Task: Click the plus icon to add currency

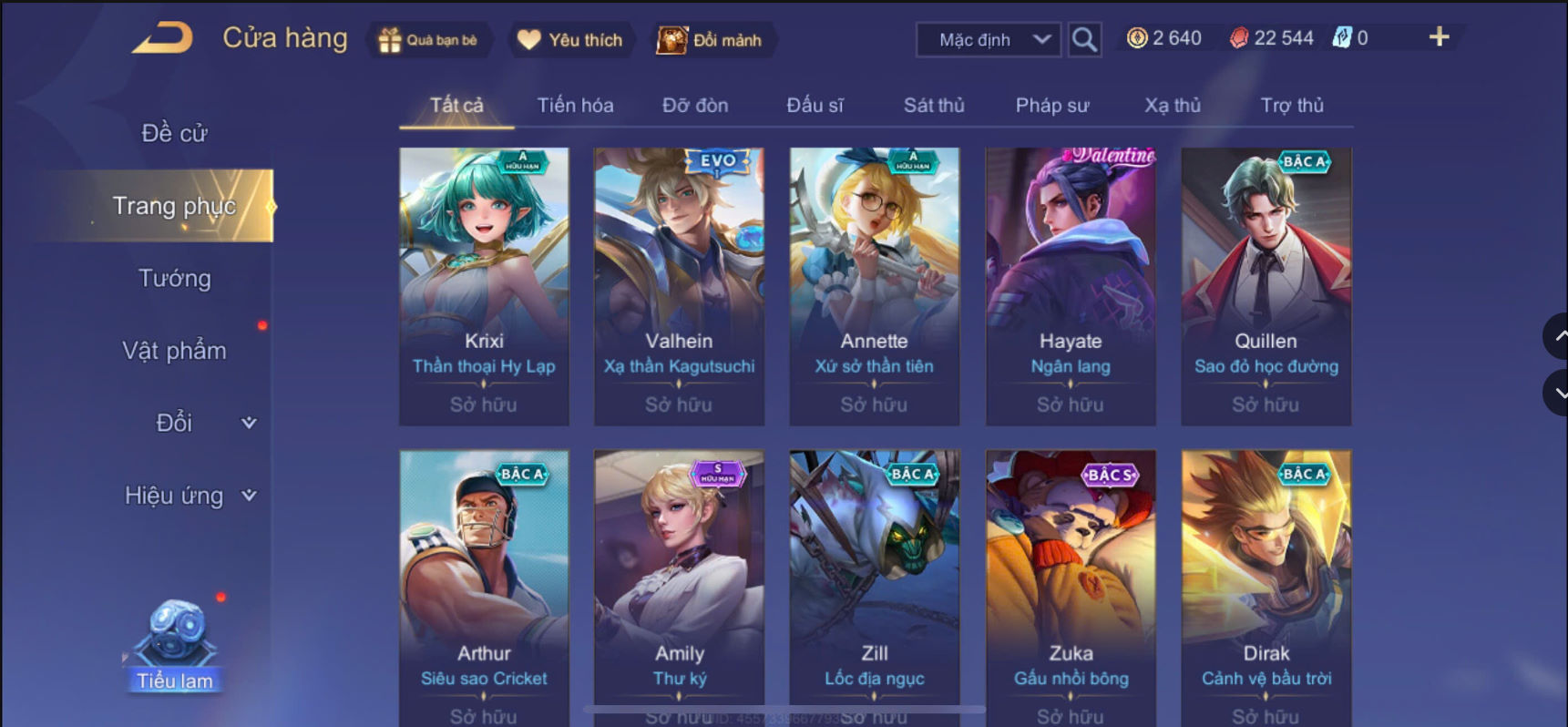Action: (x=1439, y=37)
